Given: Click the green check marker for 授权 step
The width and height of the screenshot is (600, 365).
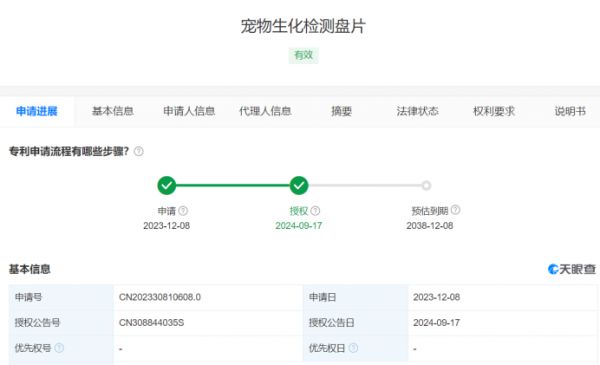Looking at the screenshot, I should pyautogui.click(x=299, y=186).
